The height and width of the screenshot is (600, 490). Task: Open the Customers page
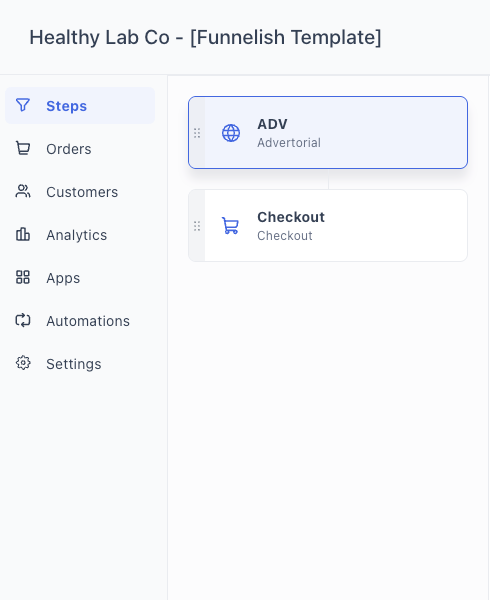(80, 192)
